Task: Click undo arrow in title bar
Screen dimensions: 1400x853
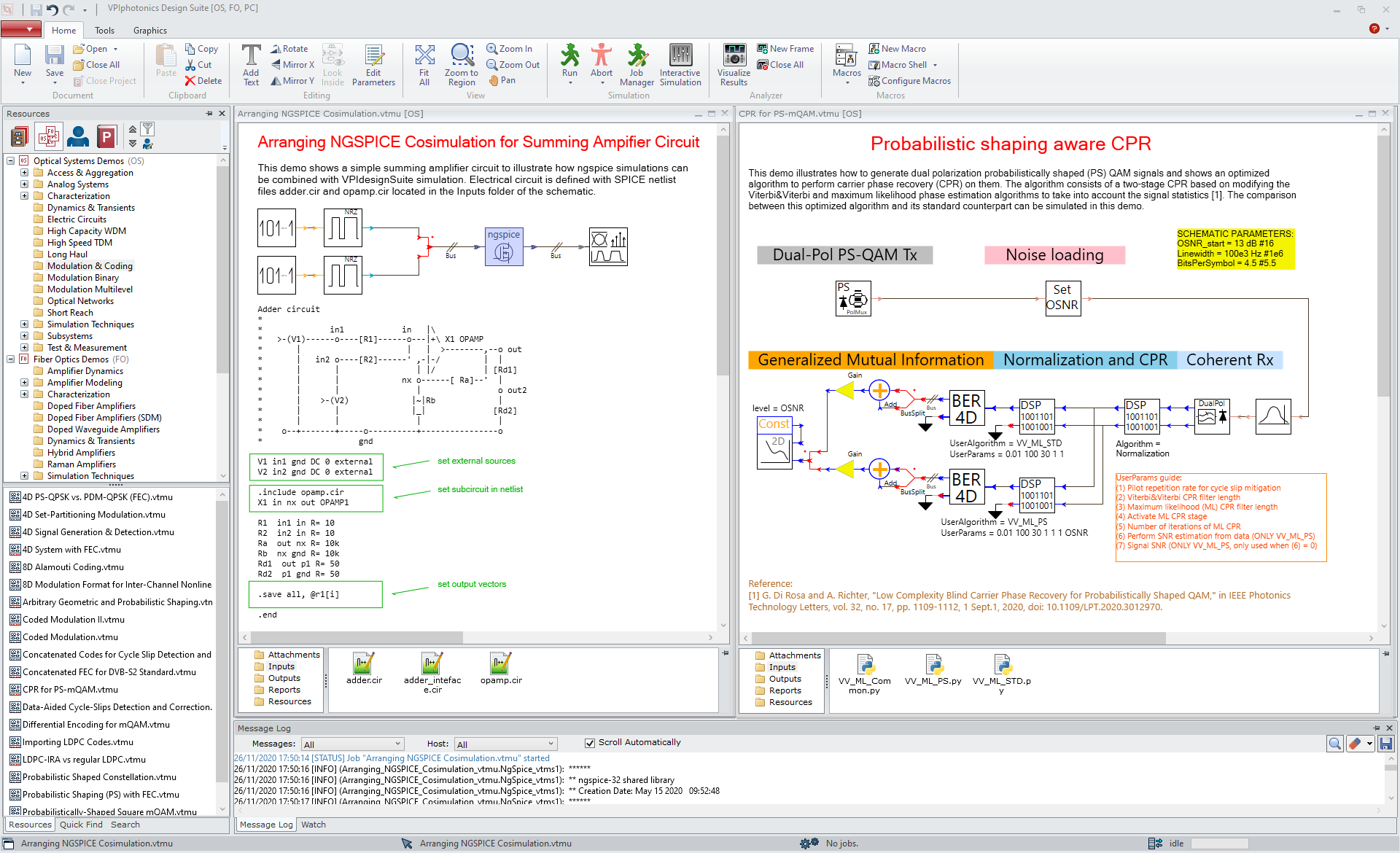Action: coord(52,9)
